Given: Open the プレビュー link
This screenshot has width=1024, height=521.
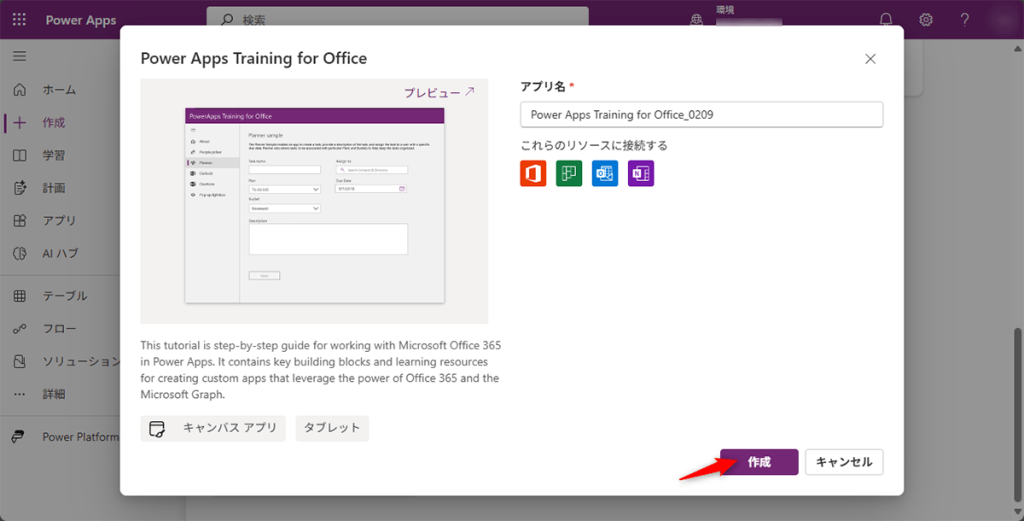Looking at the screenshot, I should (x=439, y=93).
